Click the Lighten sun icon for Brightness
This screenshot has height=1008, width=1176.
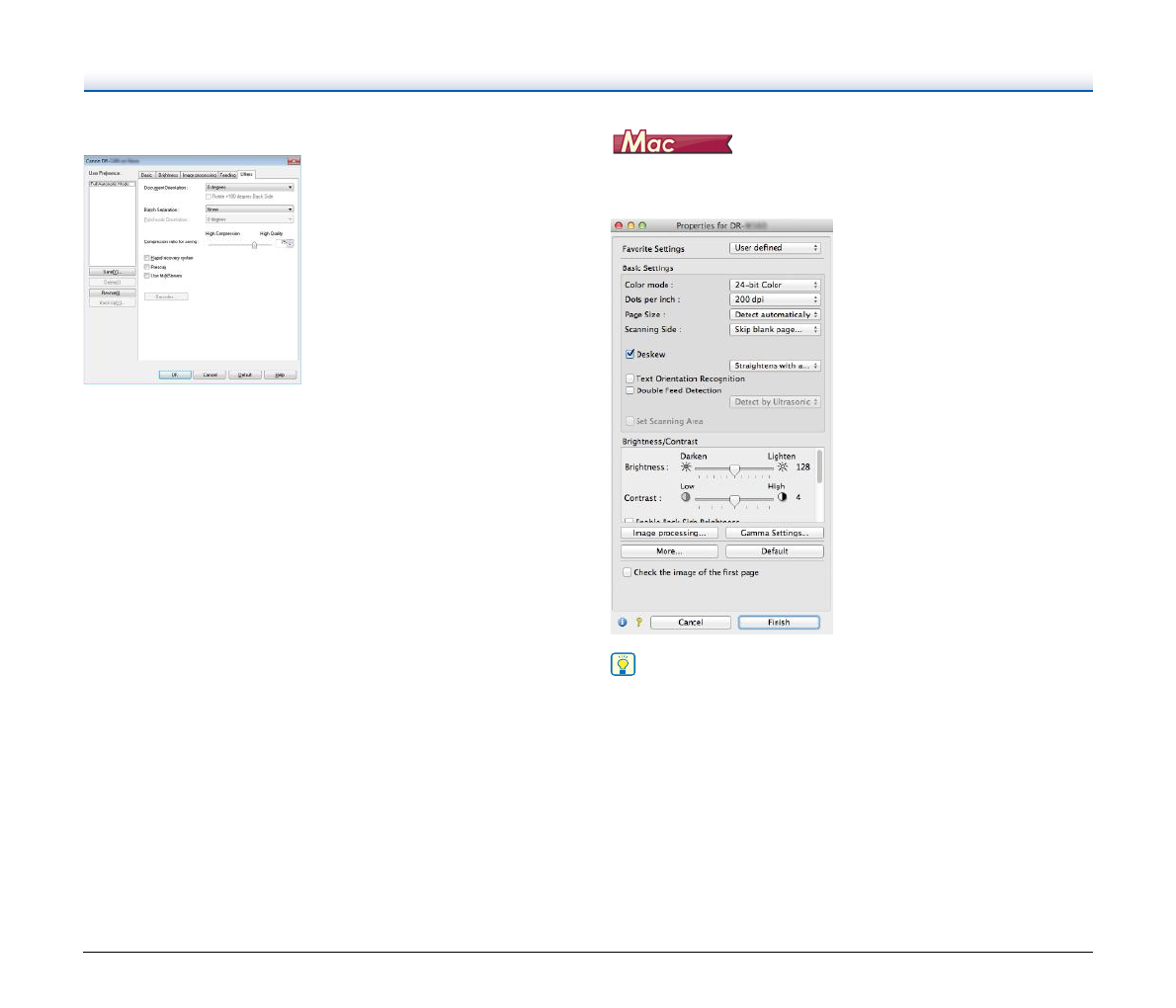click(782, 467)
